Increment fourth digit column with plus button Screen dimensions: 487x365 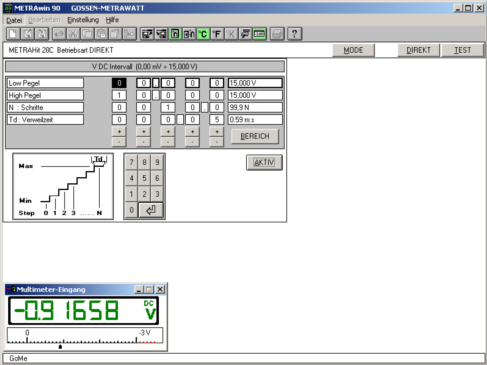(192, 132)
